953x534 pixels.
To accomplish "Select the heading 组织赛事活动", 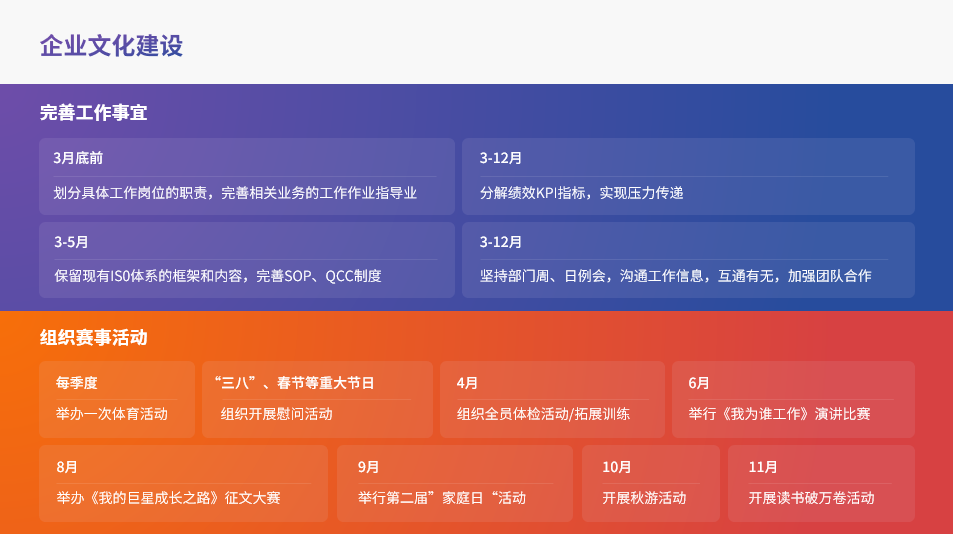I will pos(93,337).
